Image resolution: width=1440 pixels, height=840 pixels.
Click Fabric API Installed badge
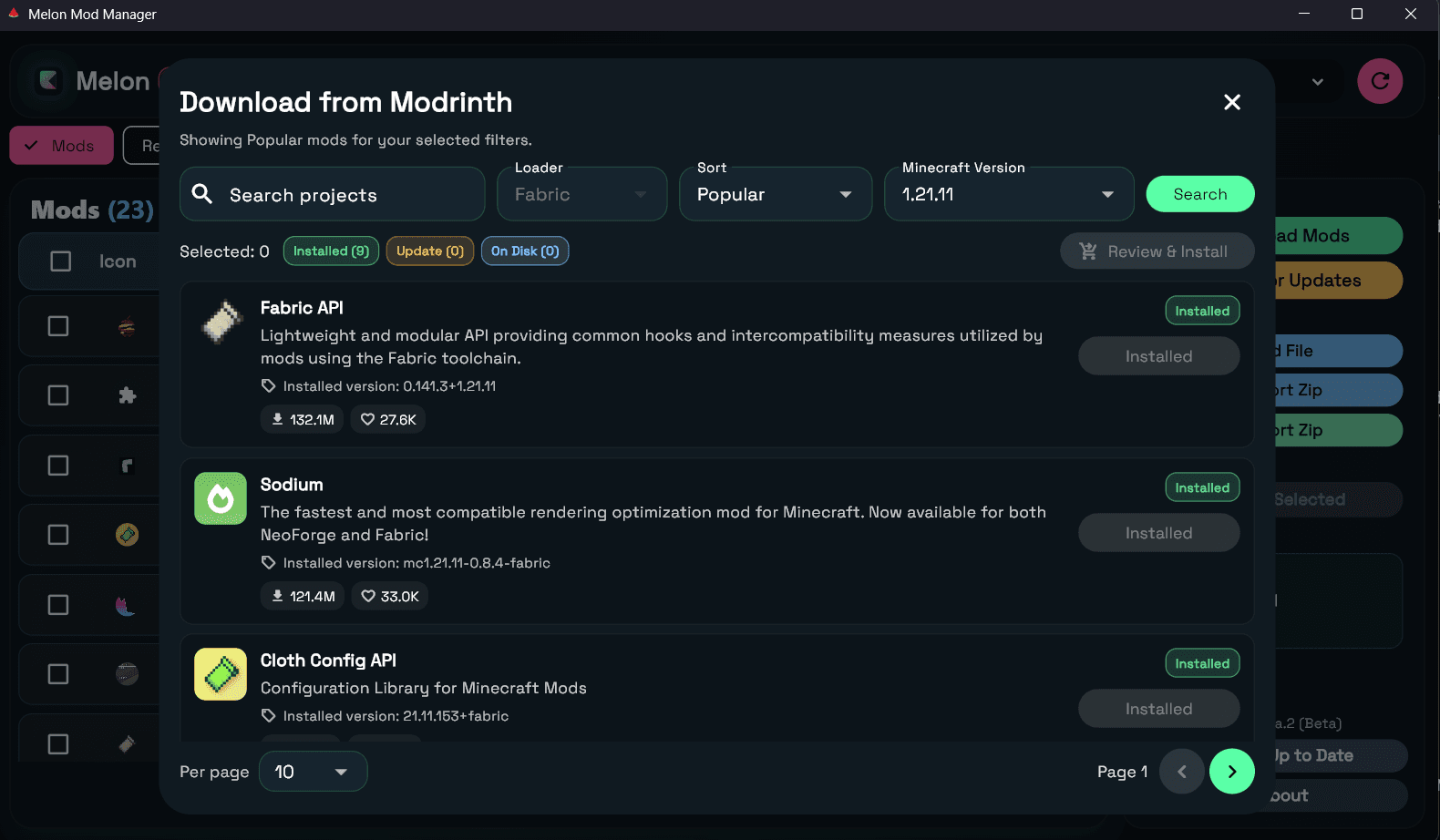point(1202,311)
